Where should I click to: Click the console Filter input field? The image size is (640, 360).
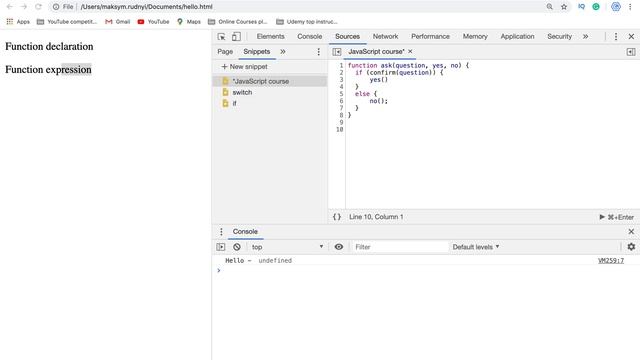(400, 247)
